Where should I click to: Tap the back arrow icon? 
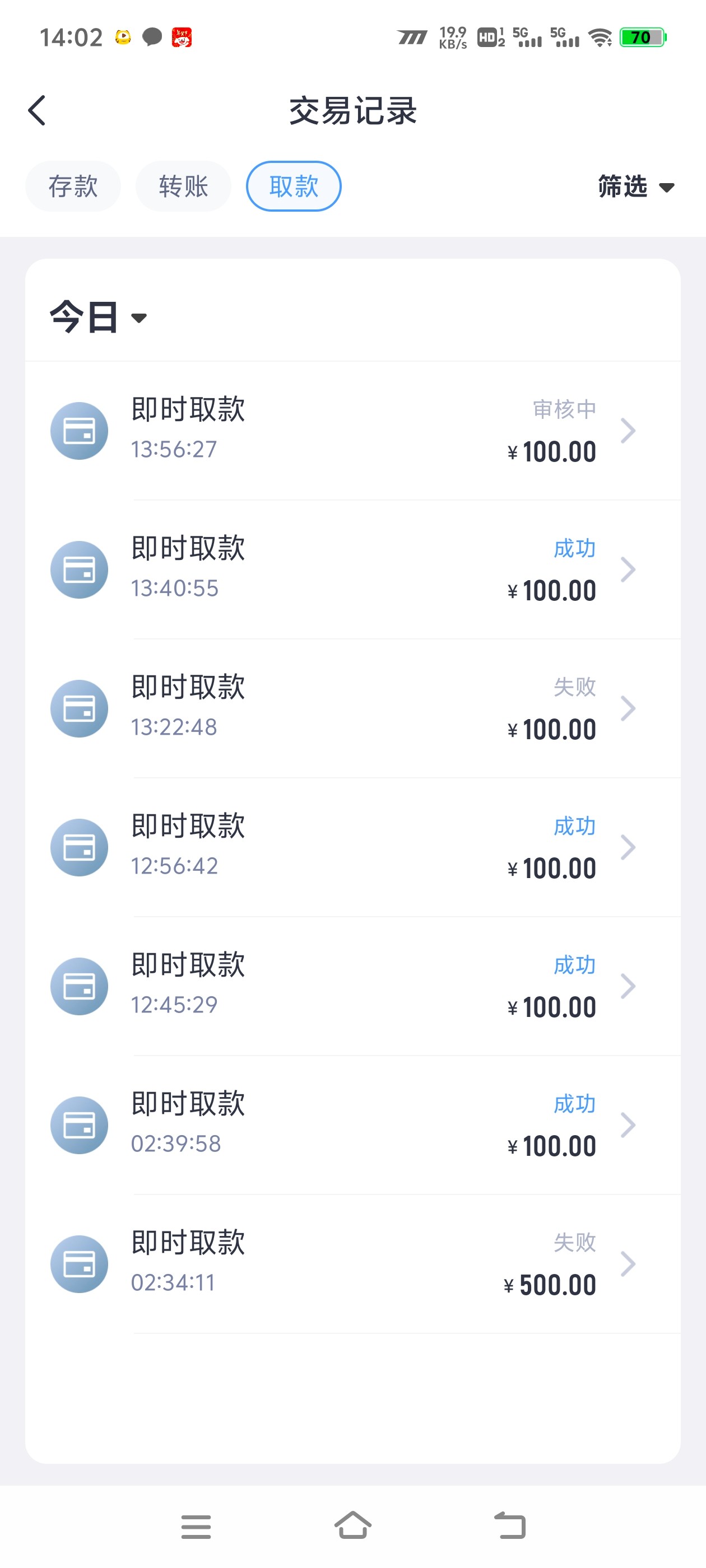tap(37, 111)
